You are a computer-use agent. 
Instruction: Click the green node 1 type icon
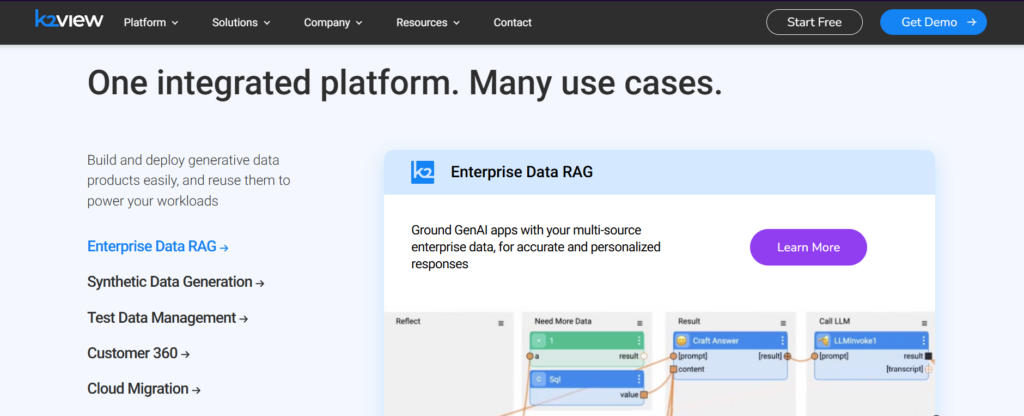point(539,341)
